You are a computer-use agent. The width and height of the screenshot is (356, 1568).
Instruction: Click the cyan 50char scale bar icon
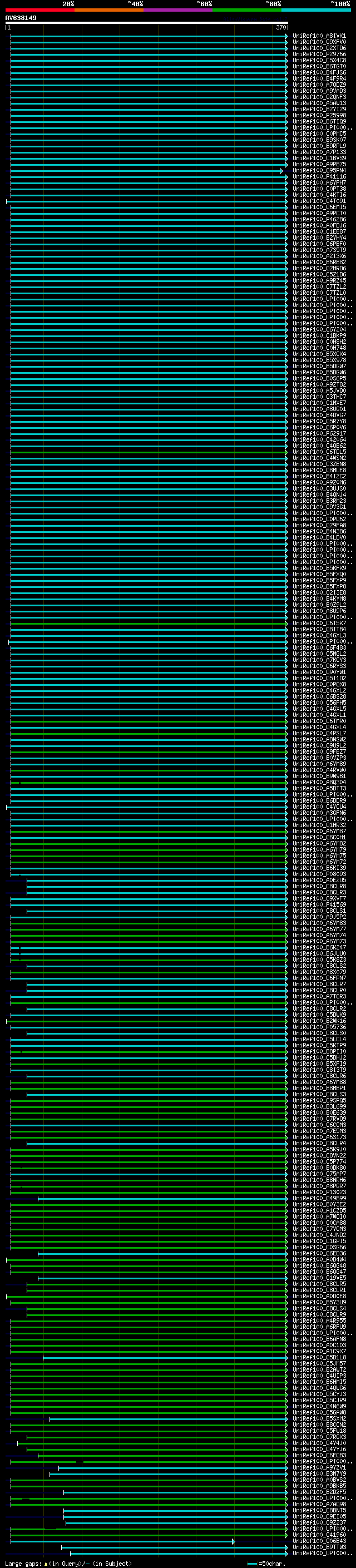(x=252, y=1564)
